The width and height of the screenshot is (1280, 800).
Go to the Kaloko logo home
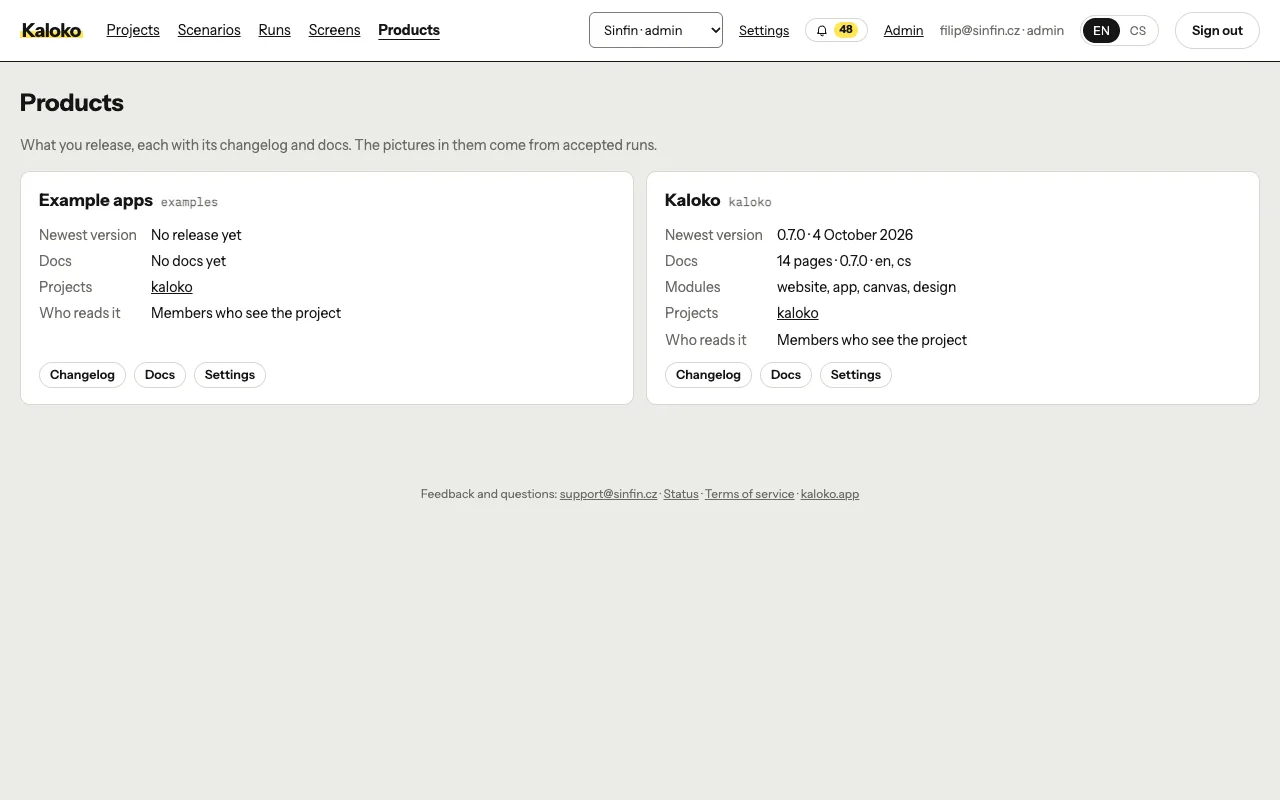click(51, 30)
